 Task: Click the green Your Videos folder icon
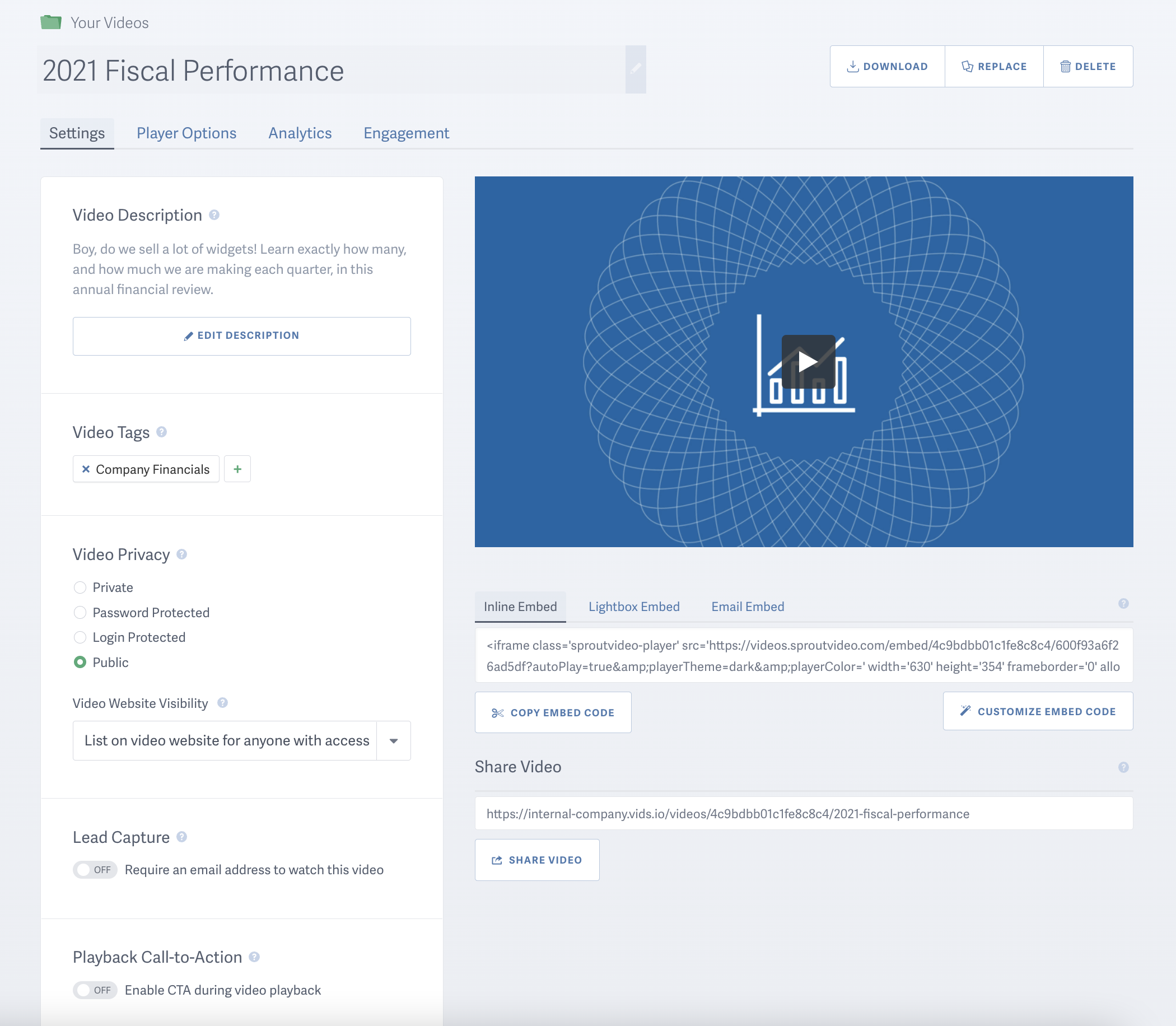coord(51,22)
